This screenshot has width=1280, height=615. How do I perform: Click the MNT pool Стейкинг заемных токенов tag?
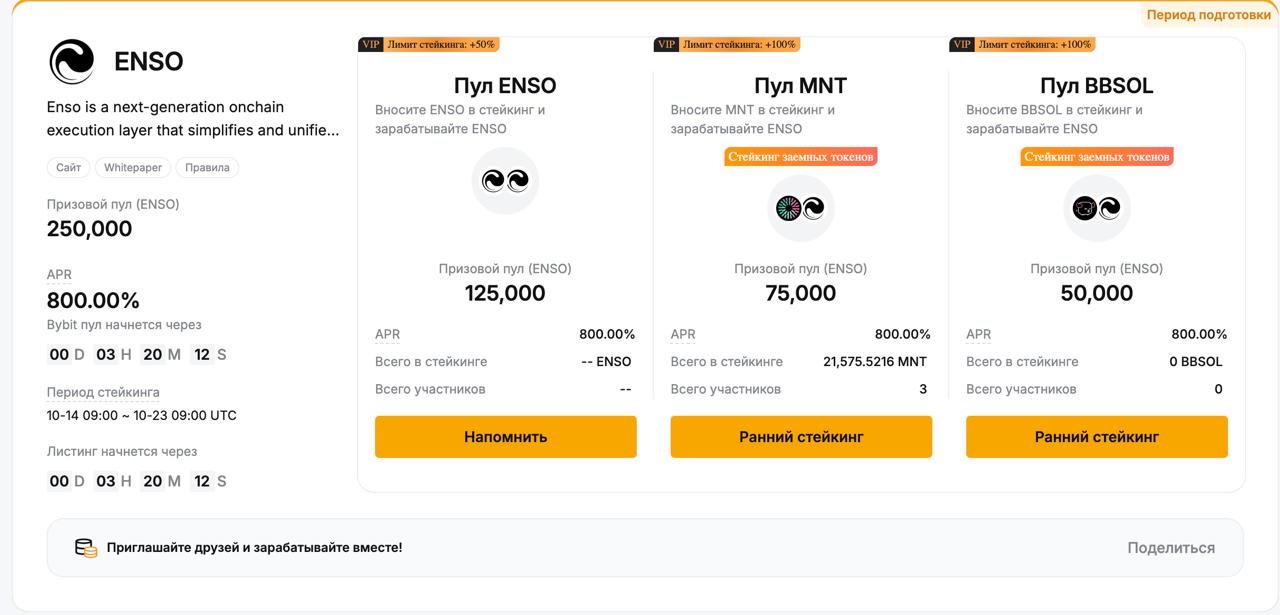pos(801,157)
